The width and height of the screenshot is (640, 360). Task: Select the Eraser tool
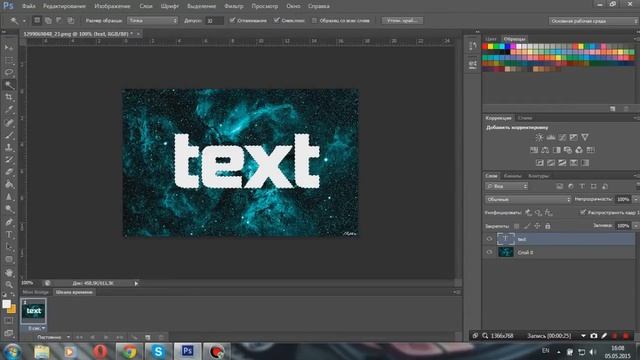[9, 172]
